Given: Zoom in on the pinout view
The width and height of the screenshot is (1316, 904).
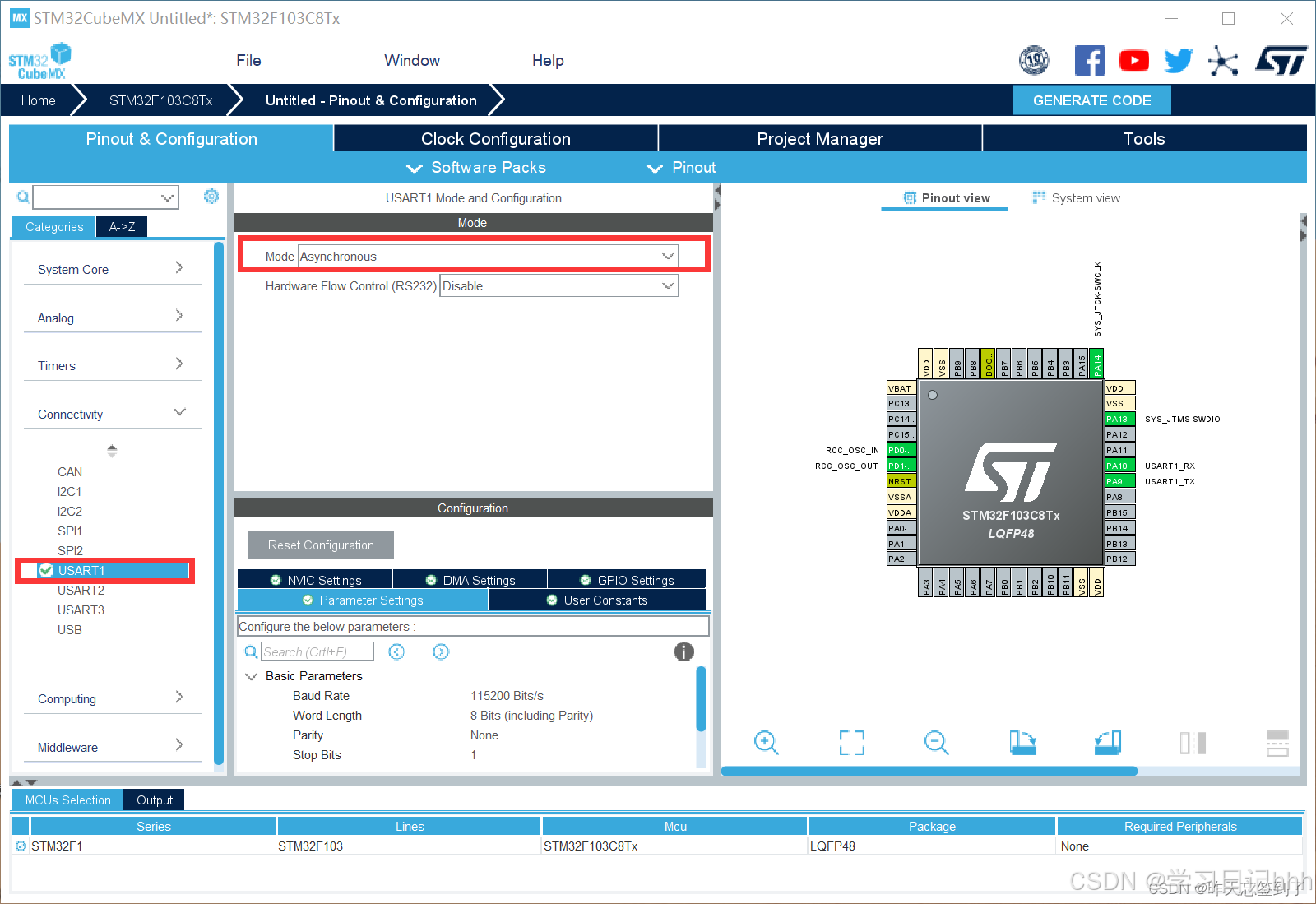Looking at the screenshot, I should (x=767, y=743).
